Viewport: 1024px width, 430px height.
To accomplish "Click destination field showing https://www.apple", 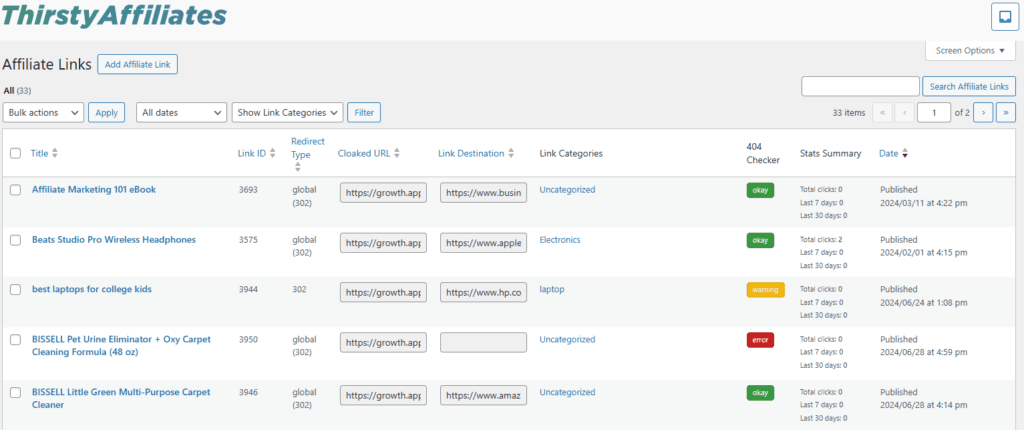I will click(483, 242).
